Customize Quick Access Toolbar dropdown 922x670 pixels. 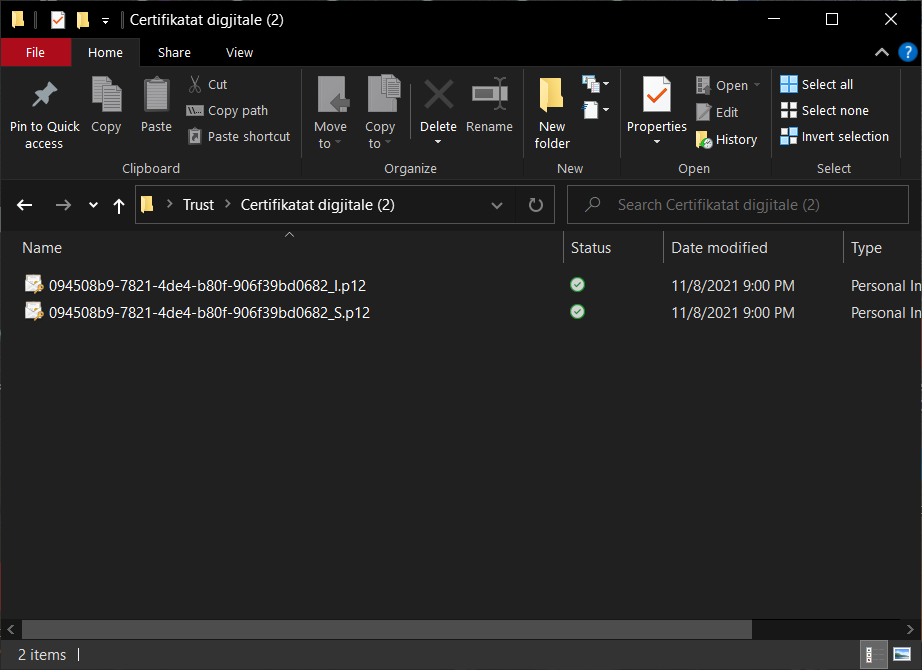pyautogui.click(x=105, y=21)
